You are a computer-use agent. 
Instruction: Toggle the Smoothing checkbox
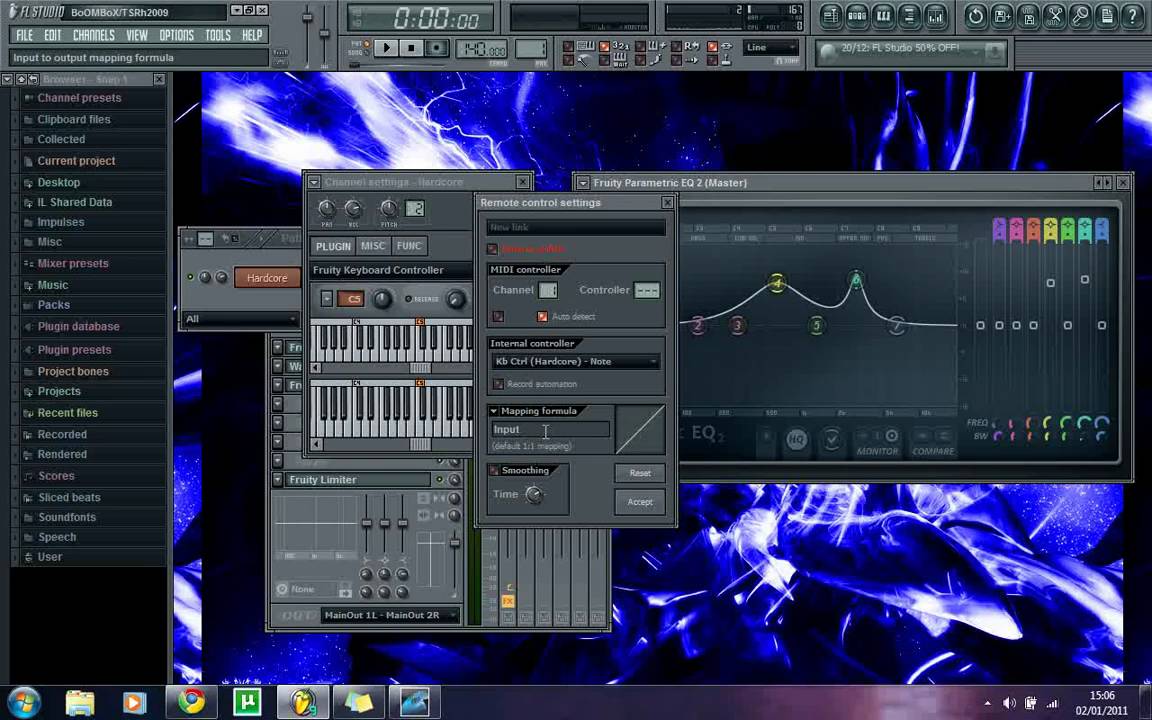click(x=494, y=470)
